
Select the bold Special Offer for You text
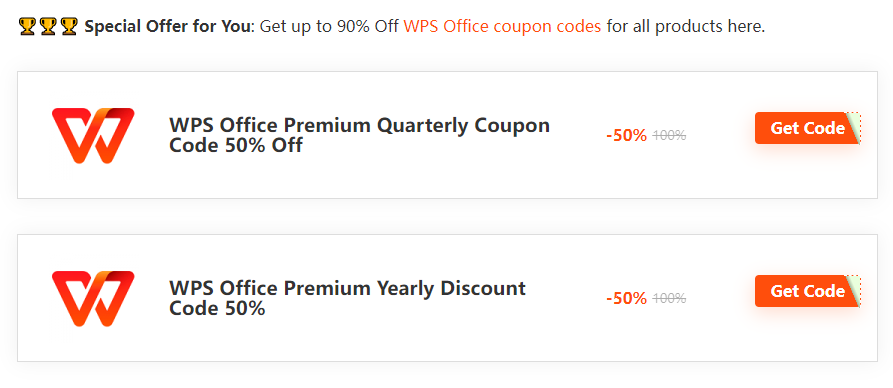point(168,26)
